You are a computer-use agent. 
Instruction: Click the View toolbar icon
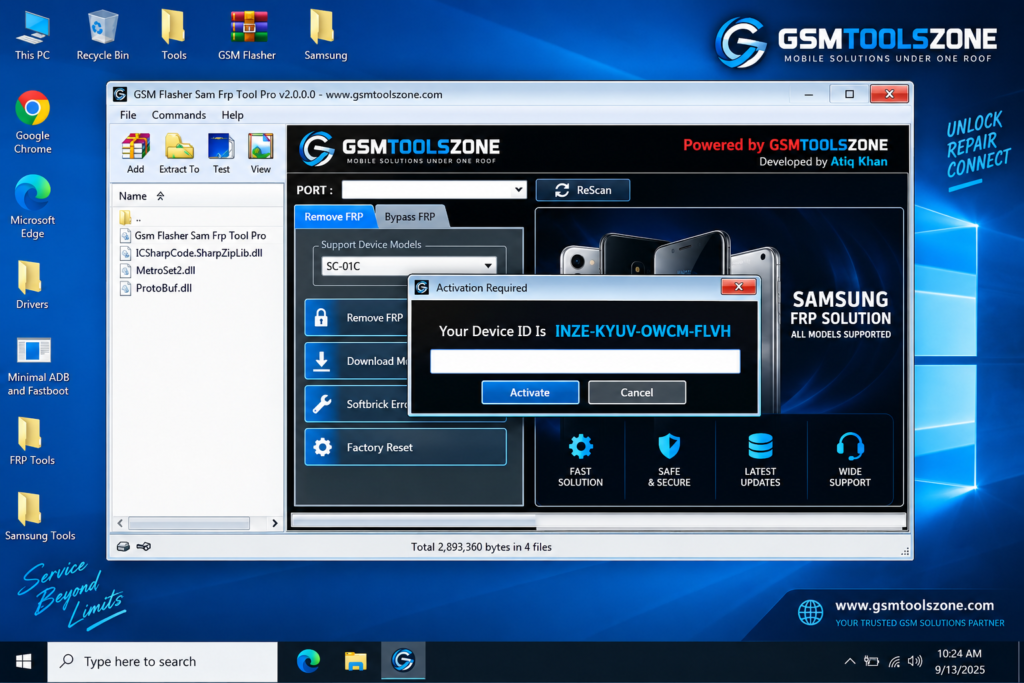coord(261,153)
